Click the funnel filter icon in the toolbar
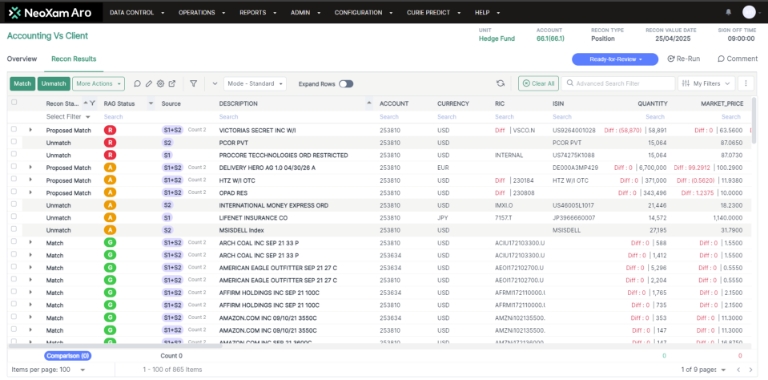 click(193, 84)
